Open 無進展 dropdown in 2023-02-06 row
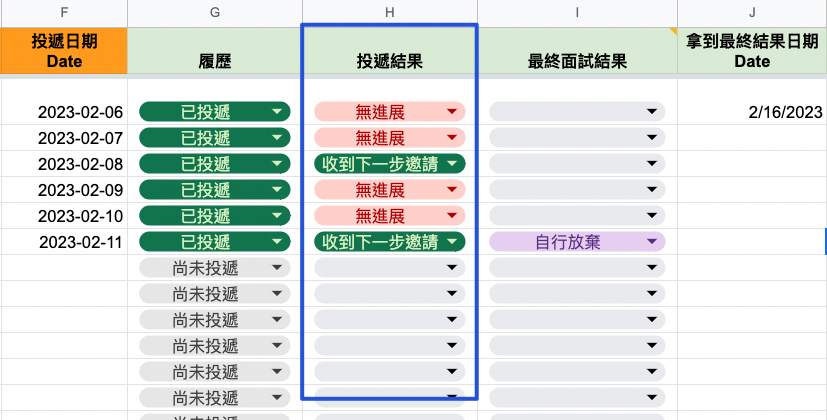Image resolution: width=827 pixels, height=420 pixels. point(390,112)
